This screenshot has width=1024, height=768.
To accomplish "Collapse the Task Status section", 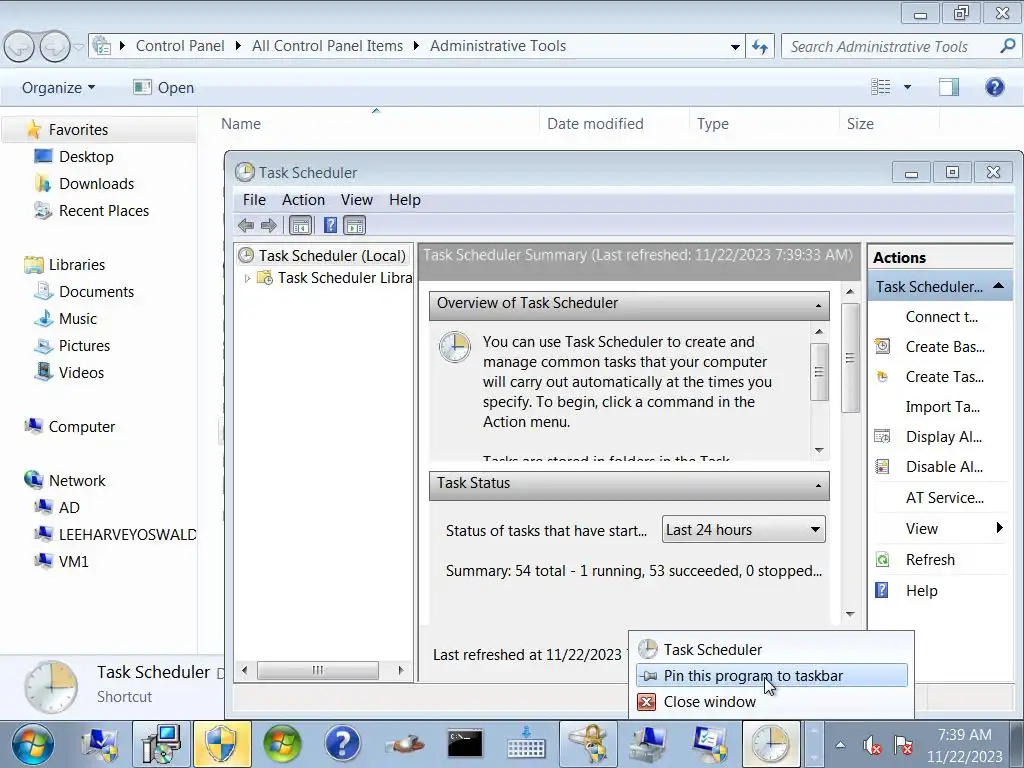I will pos(818,485).
